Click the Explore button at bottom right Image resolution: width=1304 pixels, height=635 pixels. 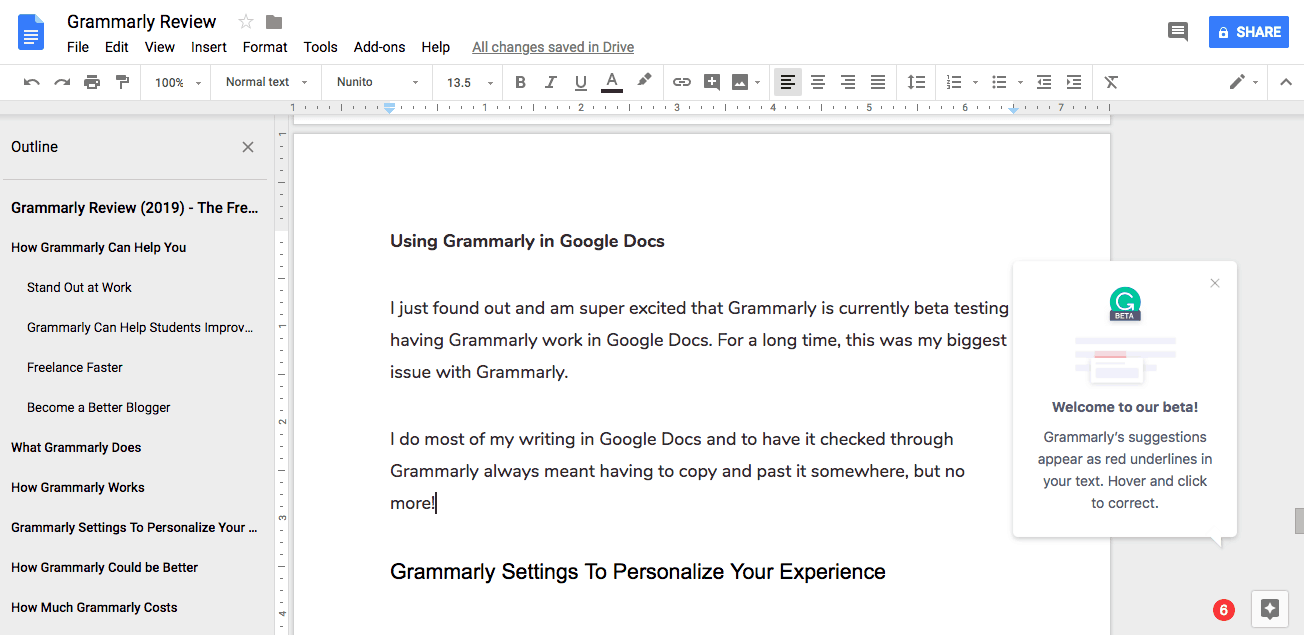click(x=1270, y=609)
